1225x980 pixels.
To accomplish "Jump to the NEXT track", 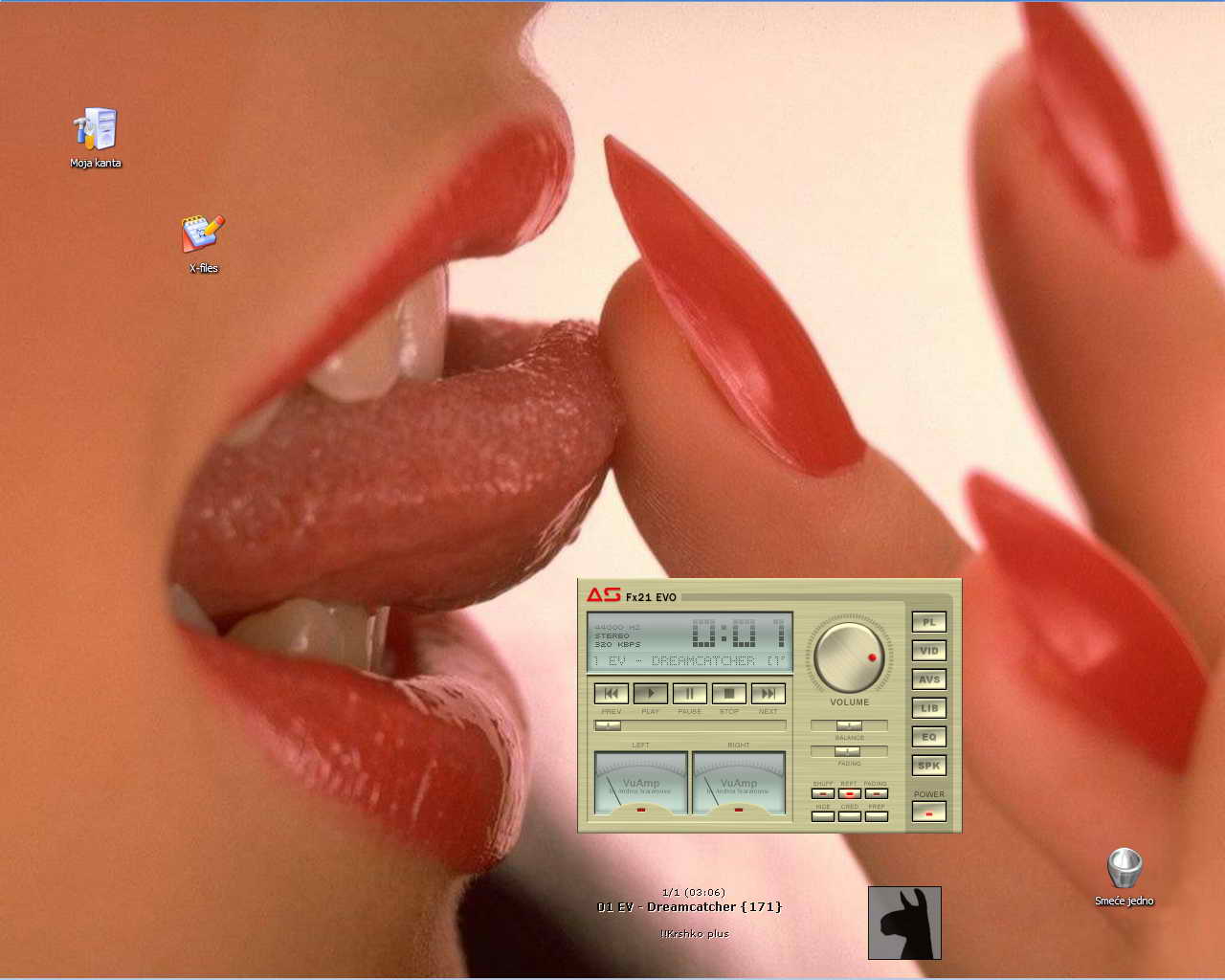I will [768, 694].
